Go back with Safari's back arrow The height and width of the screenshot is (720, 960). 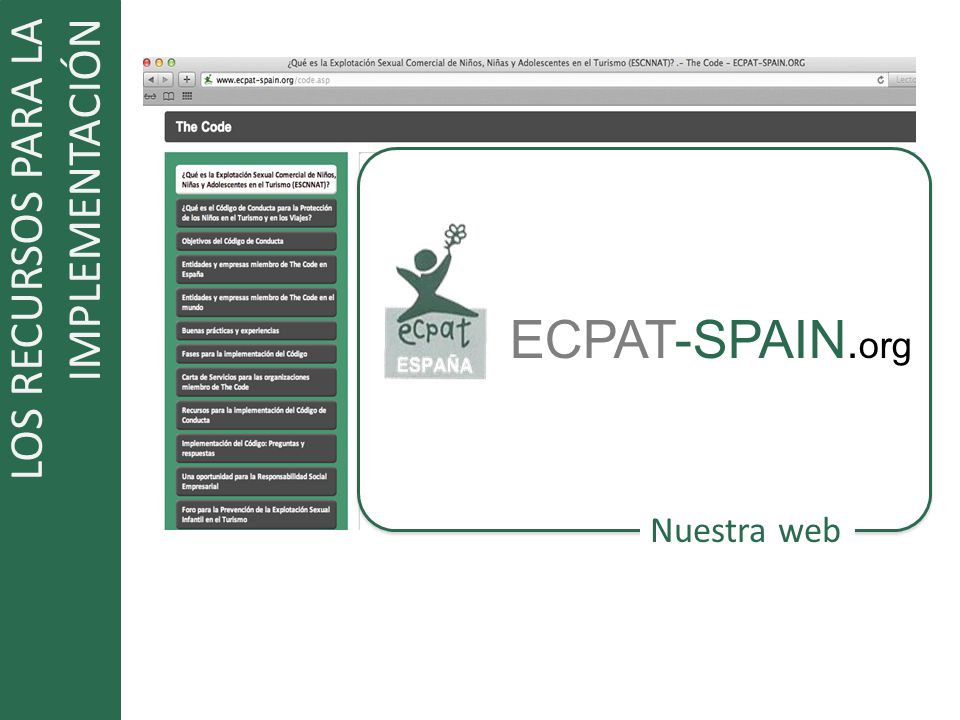click(x=151, y=80)
